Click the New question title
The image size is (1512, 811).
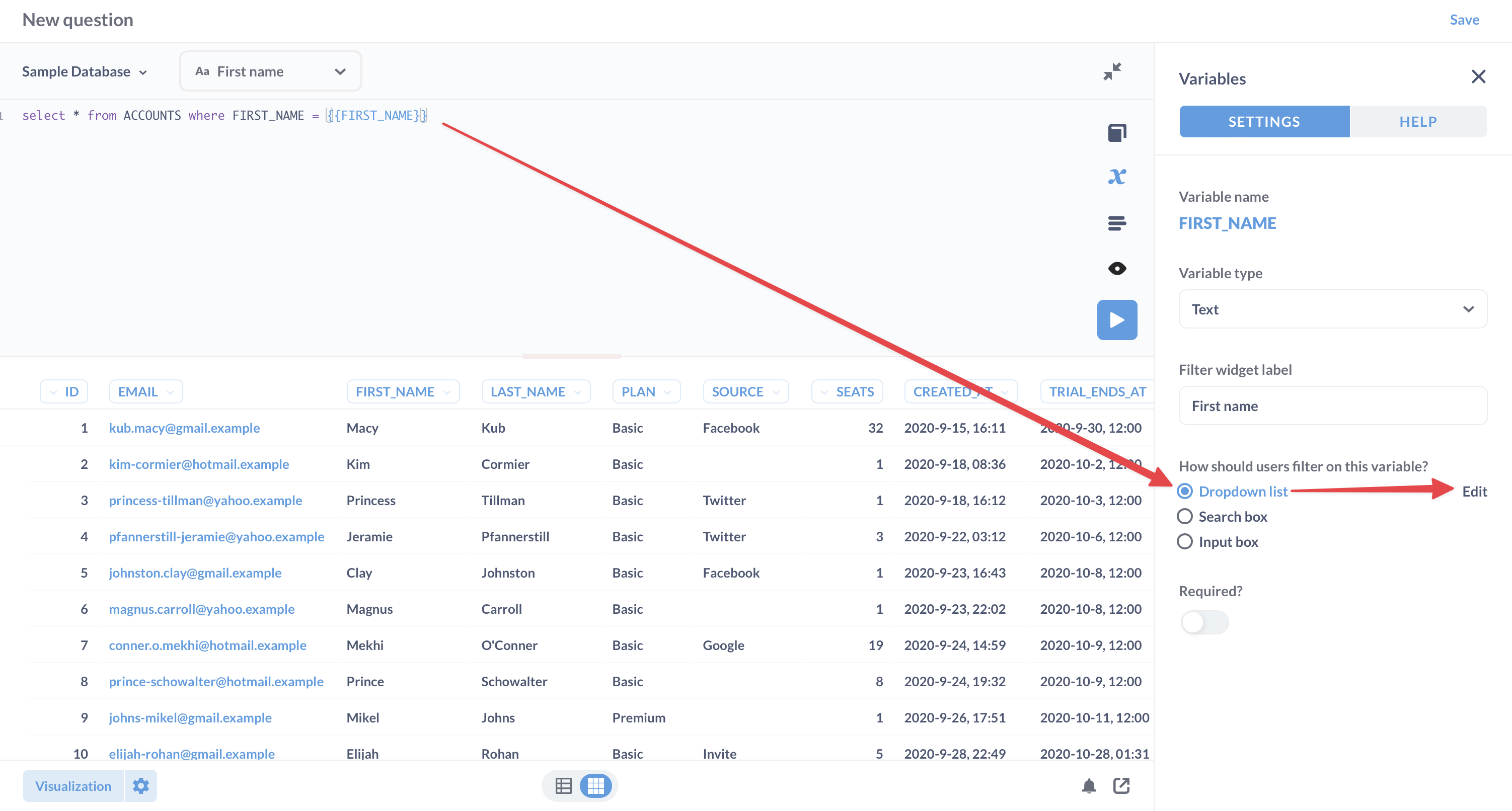(x=78, y=20)
